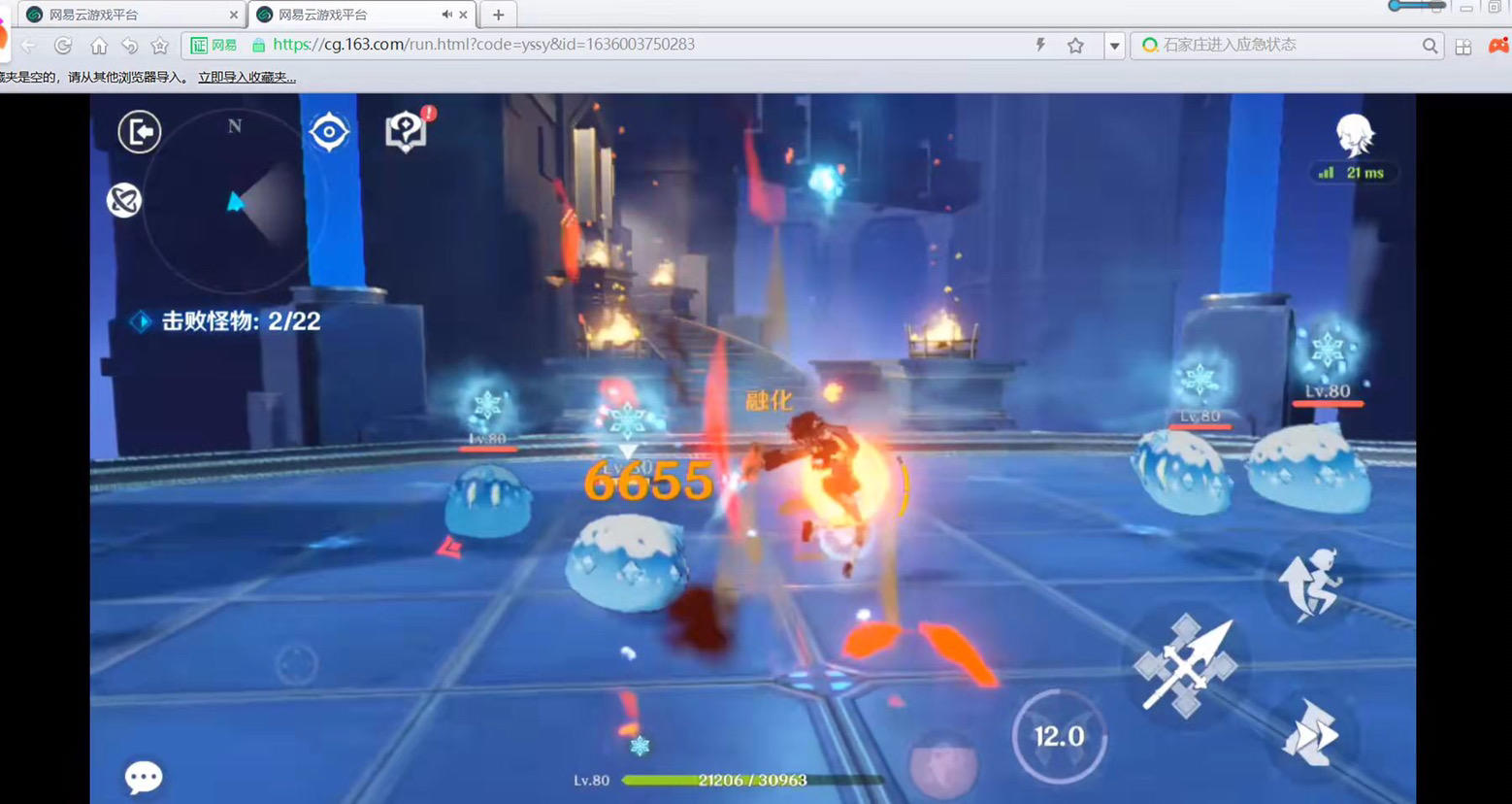The image size is (1512, 804).
Task: Click the undo closed tab arrow
Action: [129, 46]
